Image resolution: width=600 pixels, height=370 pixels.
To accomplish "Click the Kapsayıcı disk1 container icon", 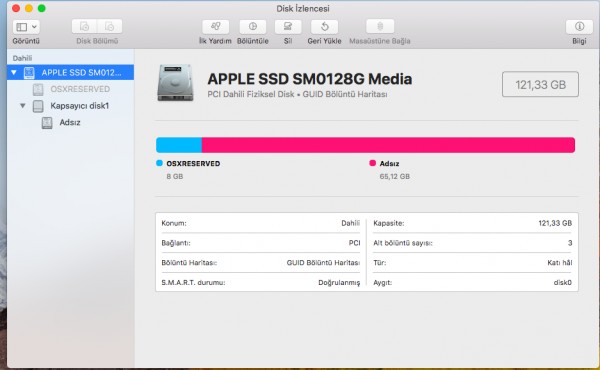I will point(38,106).
